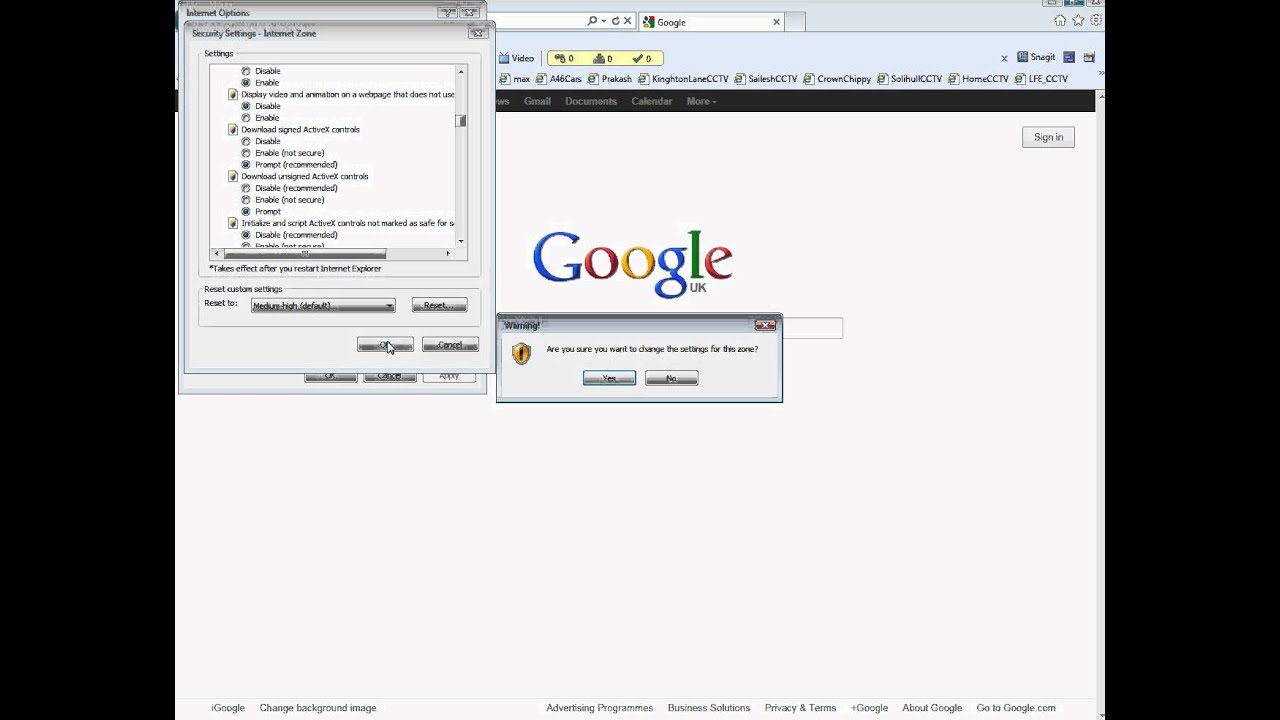Click the last Snagit toolbar capture icon
The width and height of the screenshot is (1280, 720).
[x=1089, y=57]
